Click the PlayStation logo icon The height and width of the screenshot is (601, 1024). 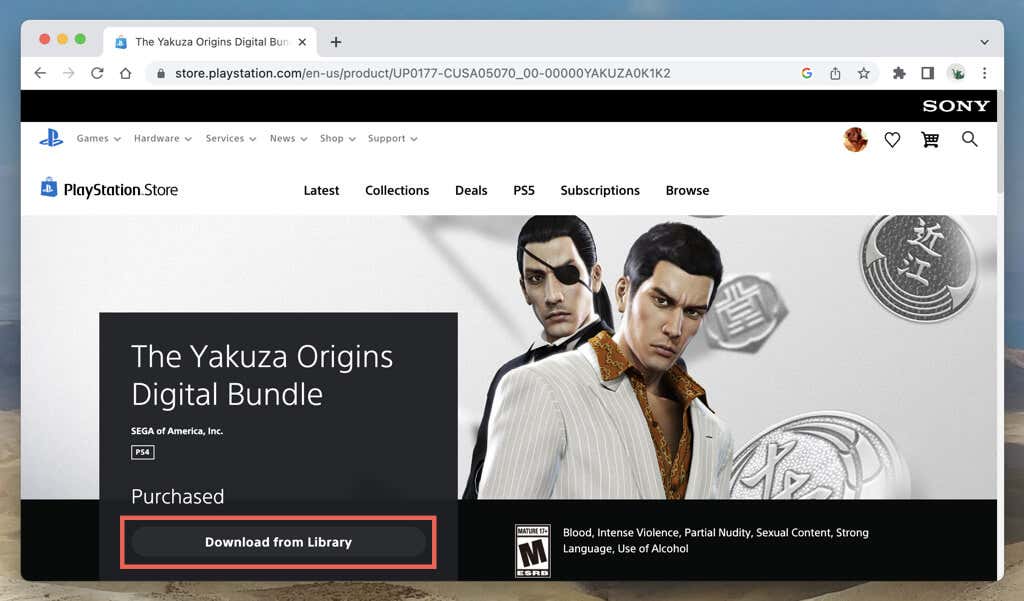click(51, 138)
